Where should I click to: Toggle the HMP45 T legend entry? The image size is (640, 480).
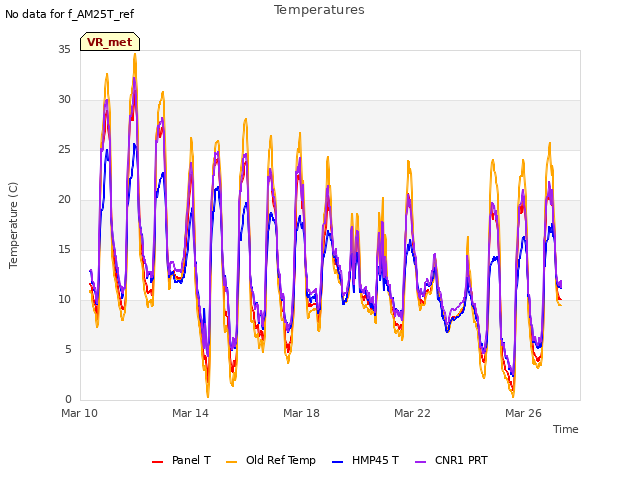(365, 460)
